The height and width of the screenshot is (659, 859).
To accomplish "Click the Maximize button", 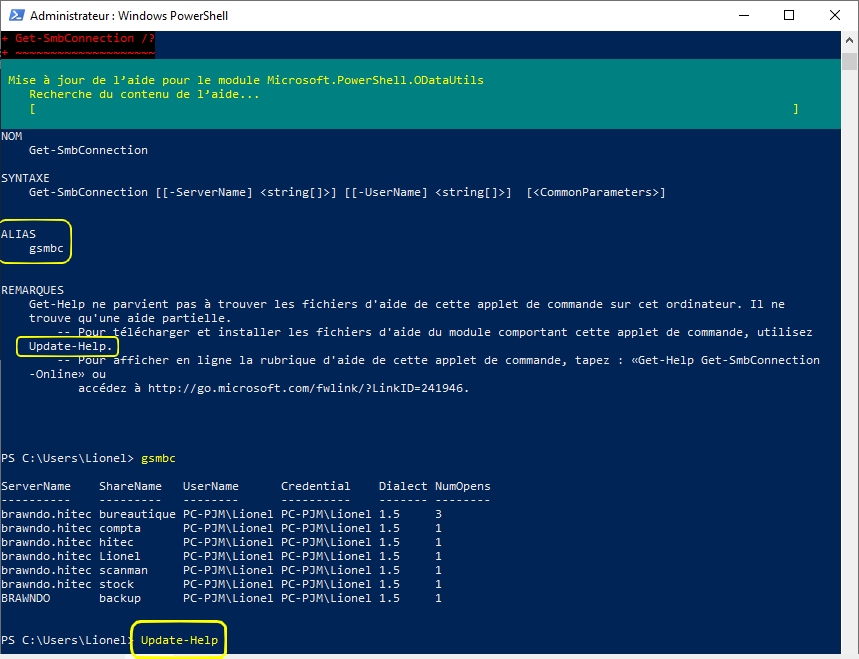I will 789,15.
